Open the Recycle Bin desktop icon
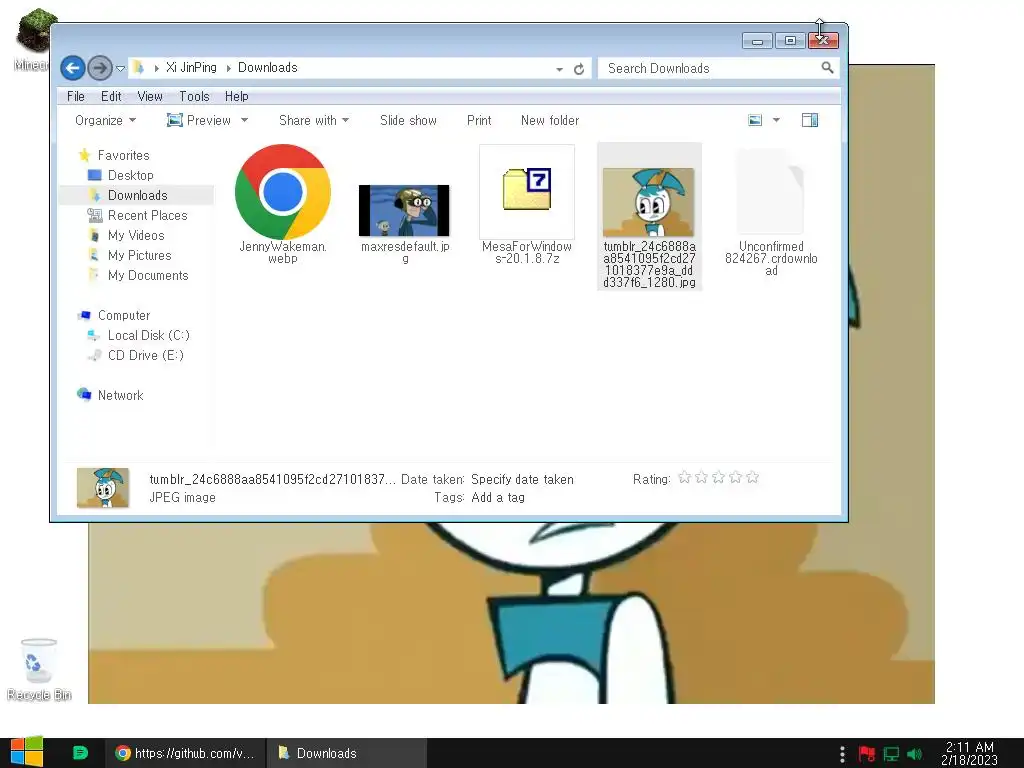 tap(39, 669)
